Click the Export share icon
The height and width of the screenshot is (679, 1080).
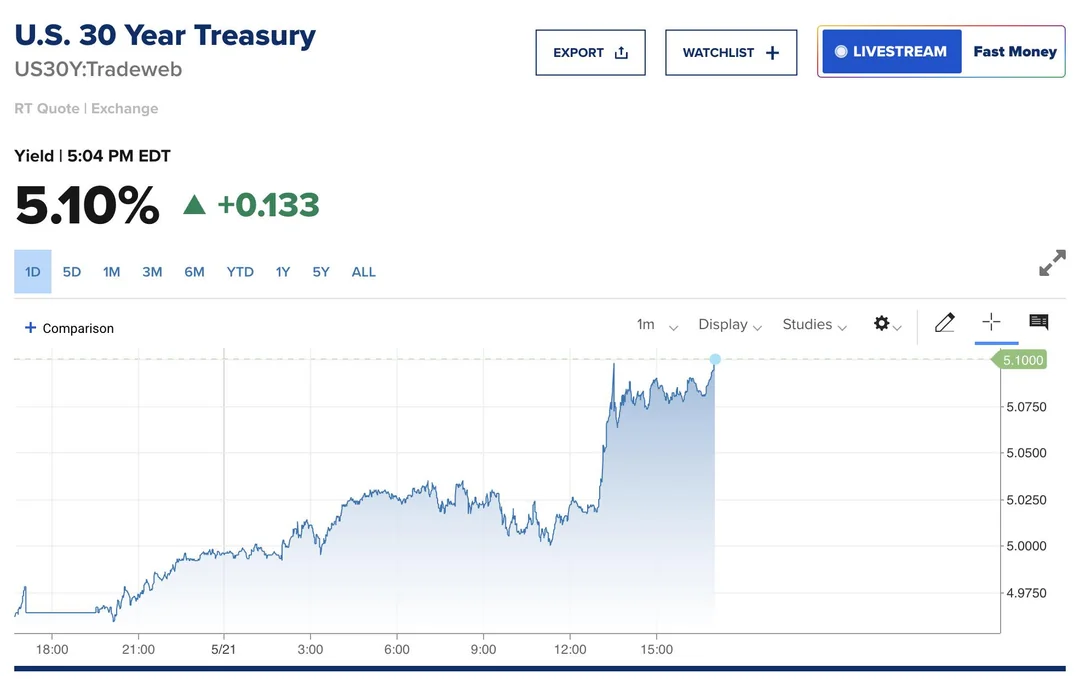pyautogui.click(x=621, y=53)
